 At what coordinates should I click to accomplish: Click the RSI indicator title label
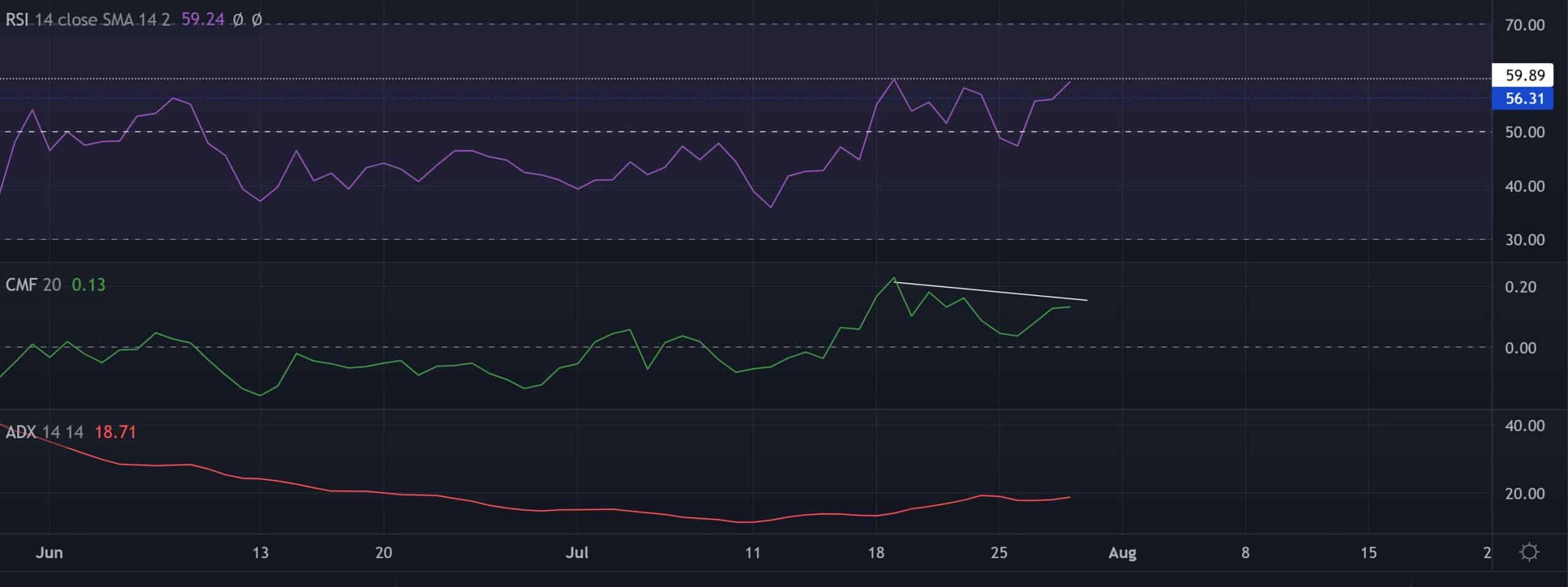click(87, 20)
